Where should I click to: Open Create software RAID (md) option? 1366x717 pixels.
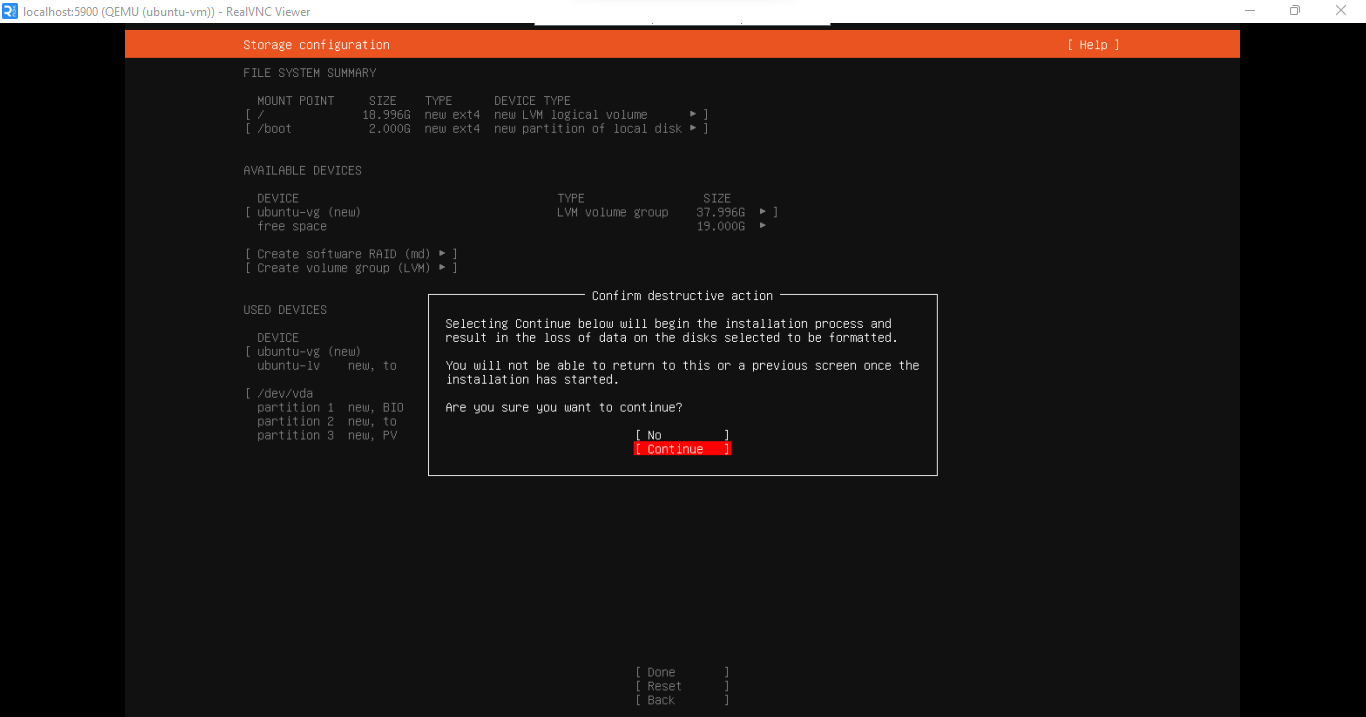[x=351, y=254]
